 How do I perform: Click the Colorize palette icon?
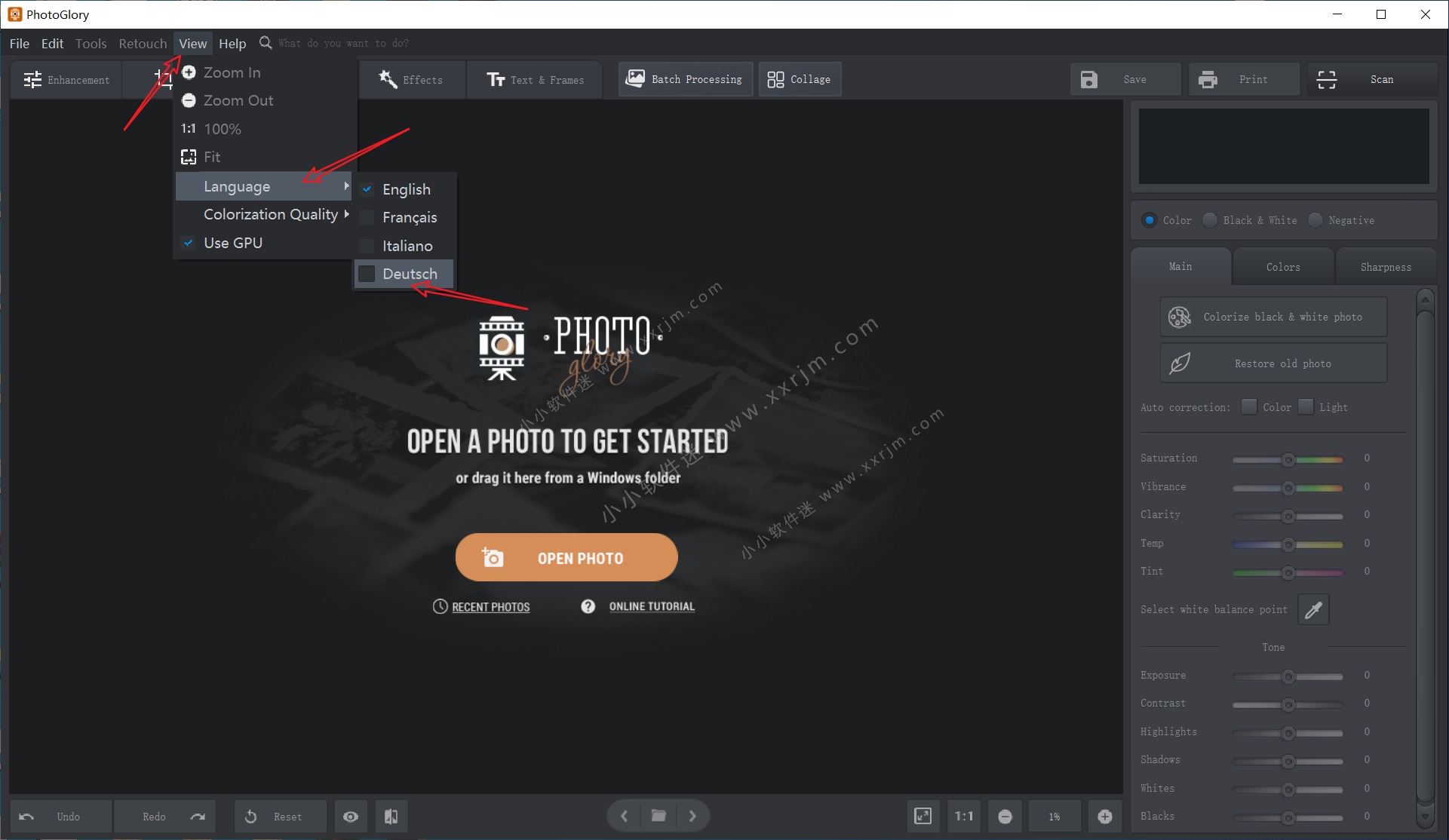(1180, 317)
